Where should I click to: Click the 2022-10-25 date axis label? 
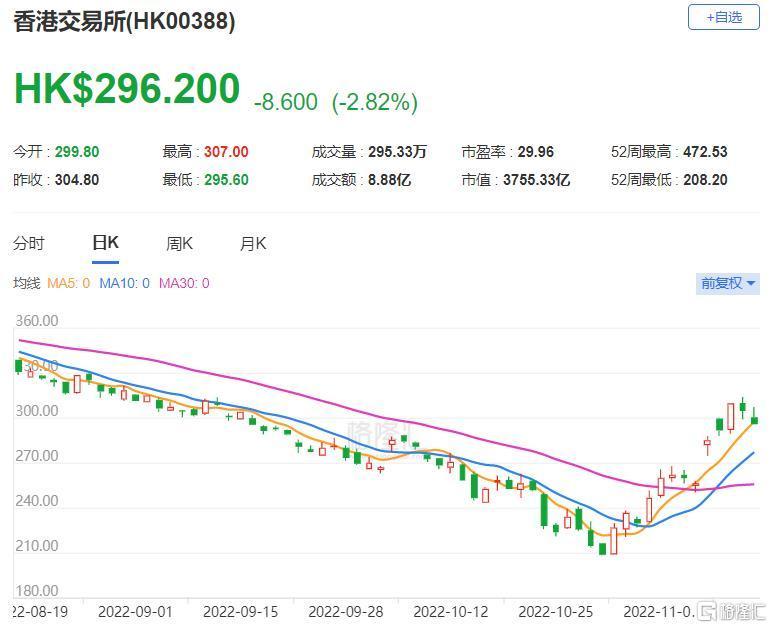[555, 612]
